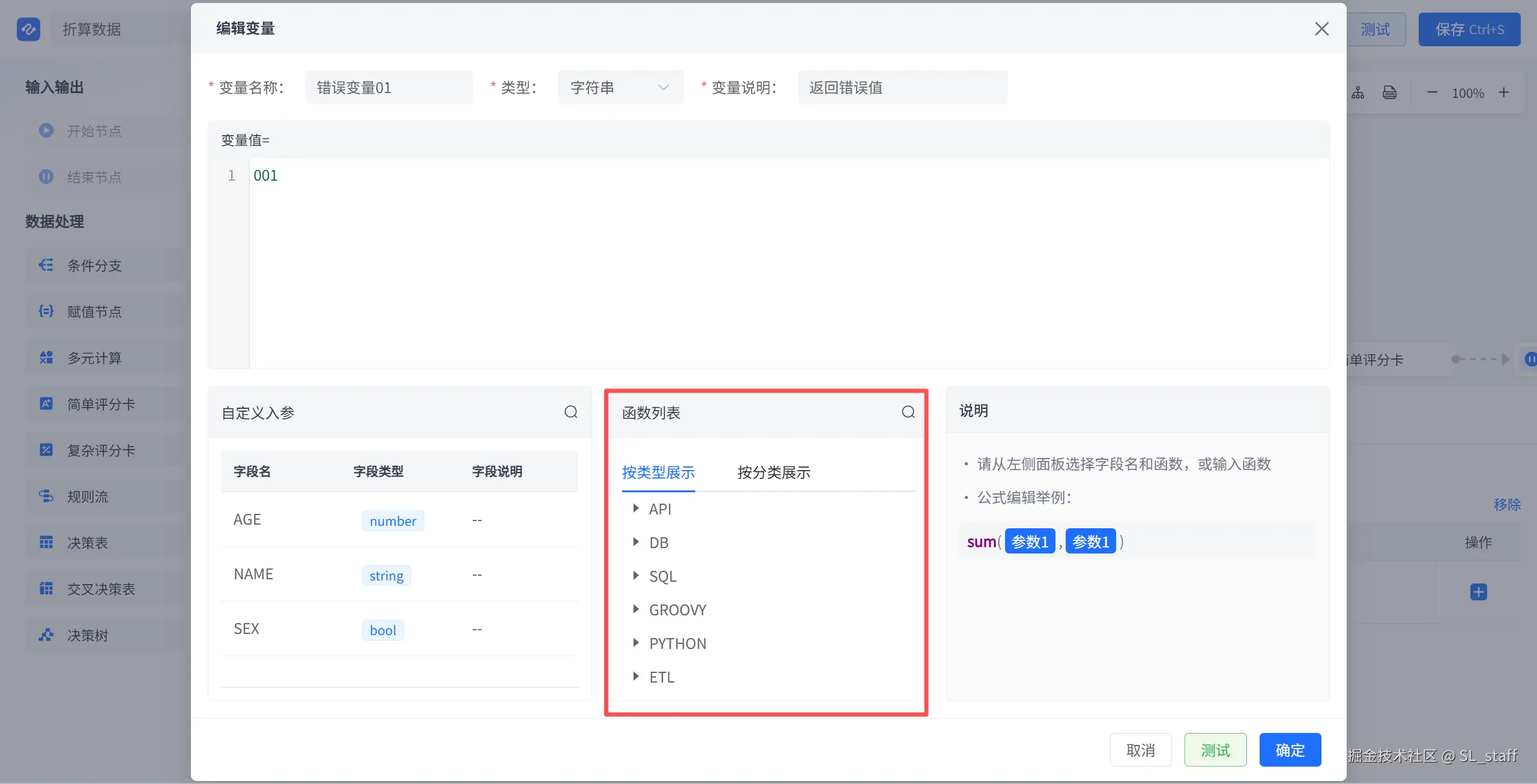The height and width of the screenshot is (784, 1537).
Task: Click the 字段说明 column header
Action: 497,471
